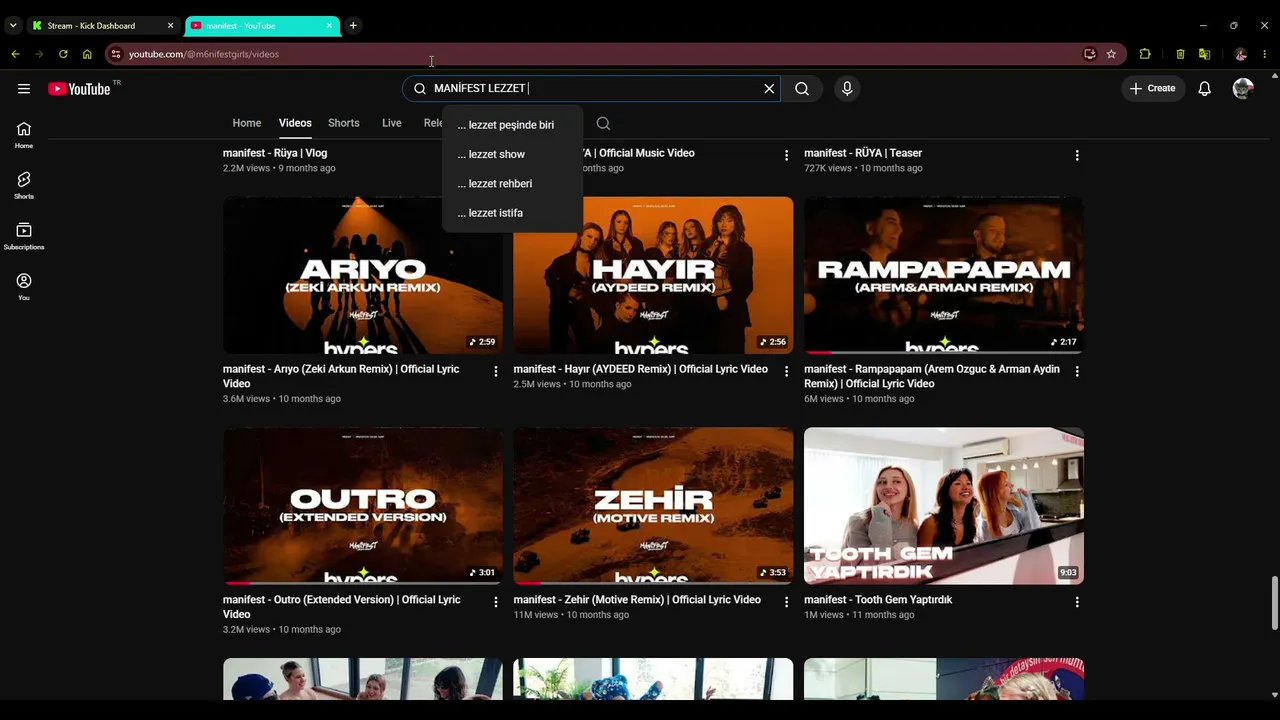The width and height of the screenshot is (1280, 720).
Task: Choose the 'lezzet show' suggestion
Action: tap(512, 154)
